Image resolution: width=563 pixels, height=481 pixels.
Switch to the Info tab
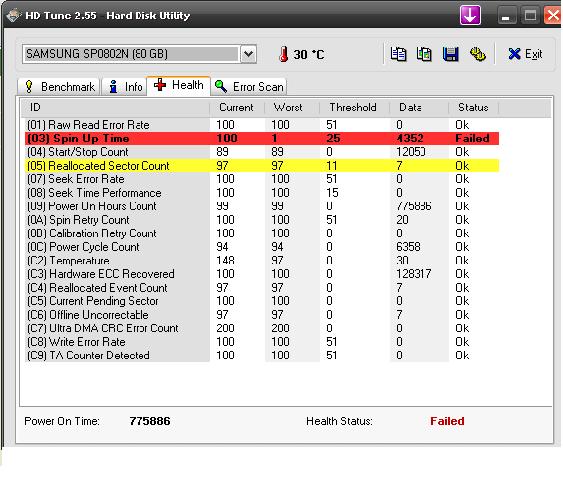[x=124, y=87]
